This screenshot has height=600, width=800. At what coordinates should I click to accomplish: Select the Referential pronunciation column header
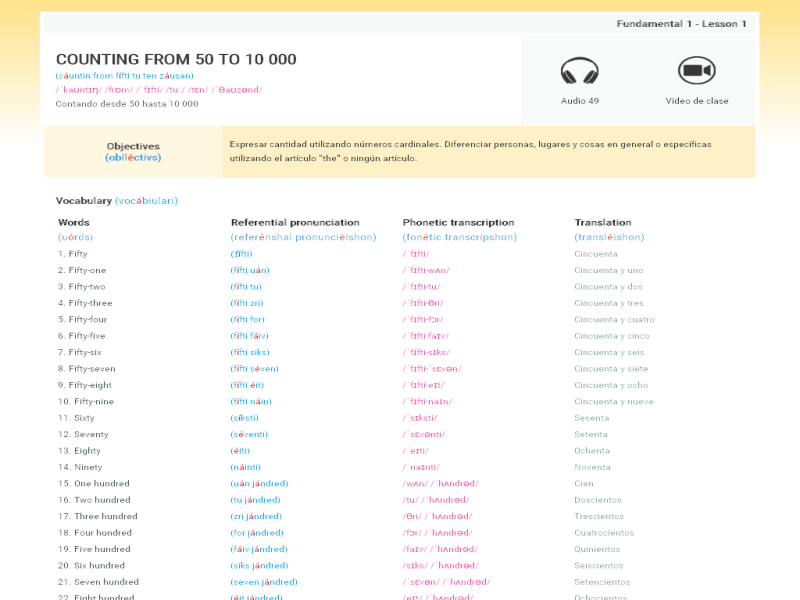295,222
